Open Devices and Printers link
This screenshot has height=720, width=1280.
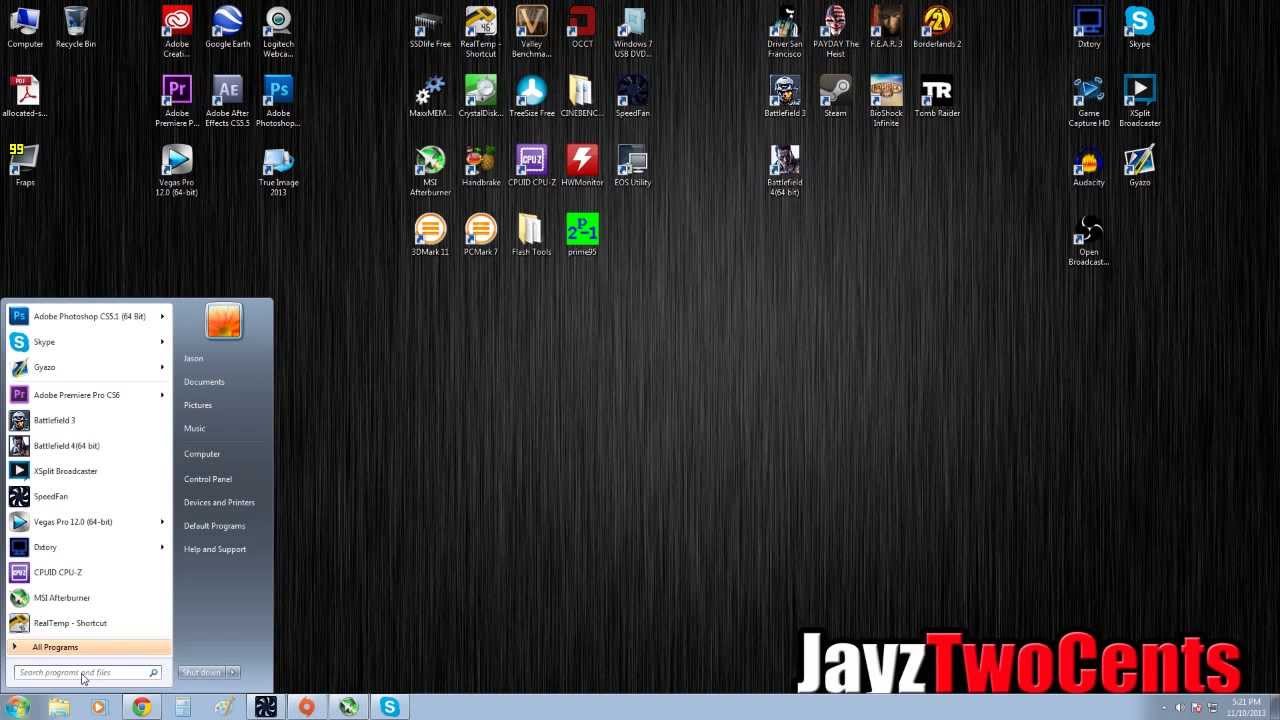pyautogui.click(x=219, y=502)
